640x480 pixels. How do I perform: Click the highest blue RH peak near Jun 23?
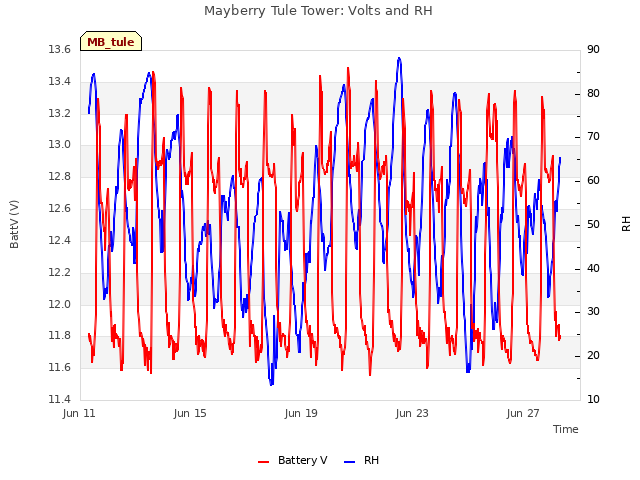point(399,59)
